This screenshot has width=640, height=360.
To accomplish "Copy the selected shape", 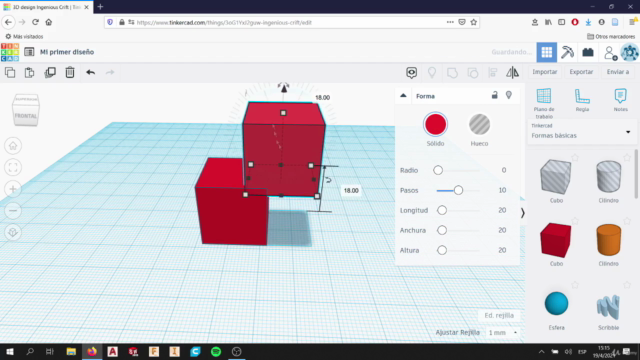I will click(10, 73).
